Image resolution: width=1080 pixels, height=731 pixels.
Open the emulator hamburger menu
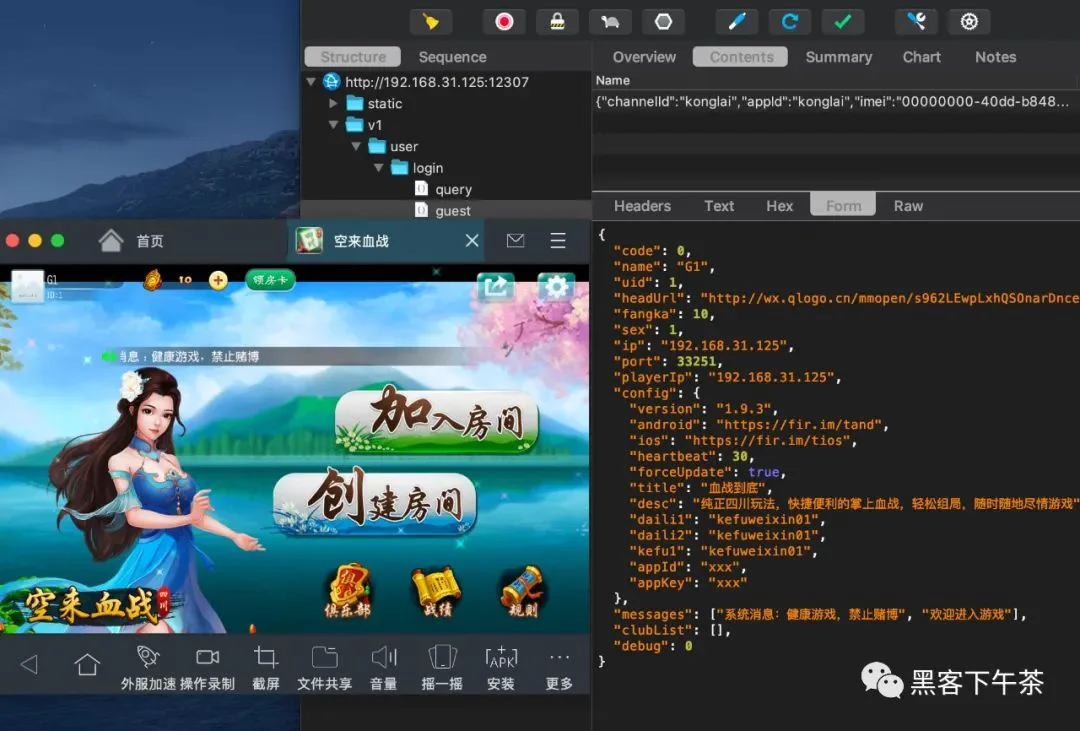pos(558,240)
